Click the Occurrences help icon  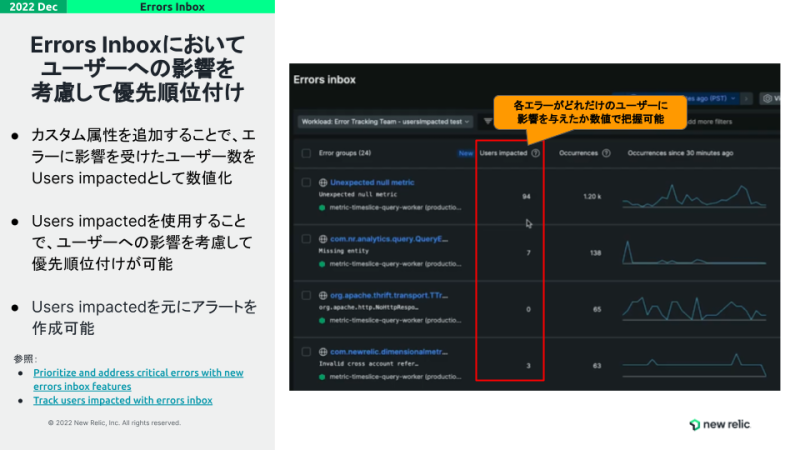tap(606, 153)
